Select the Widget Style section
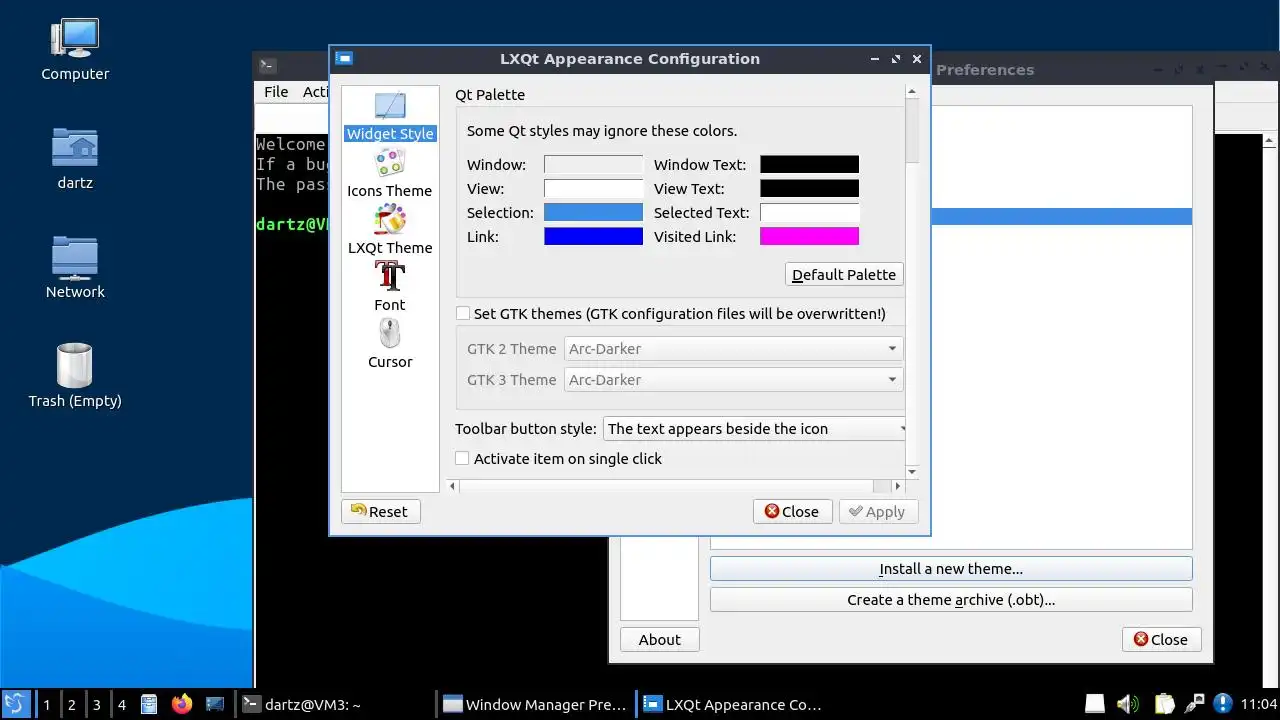 [x=390, y=116]
